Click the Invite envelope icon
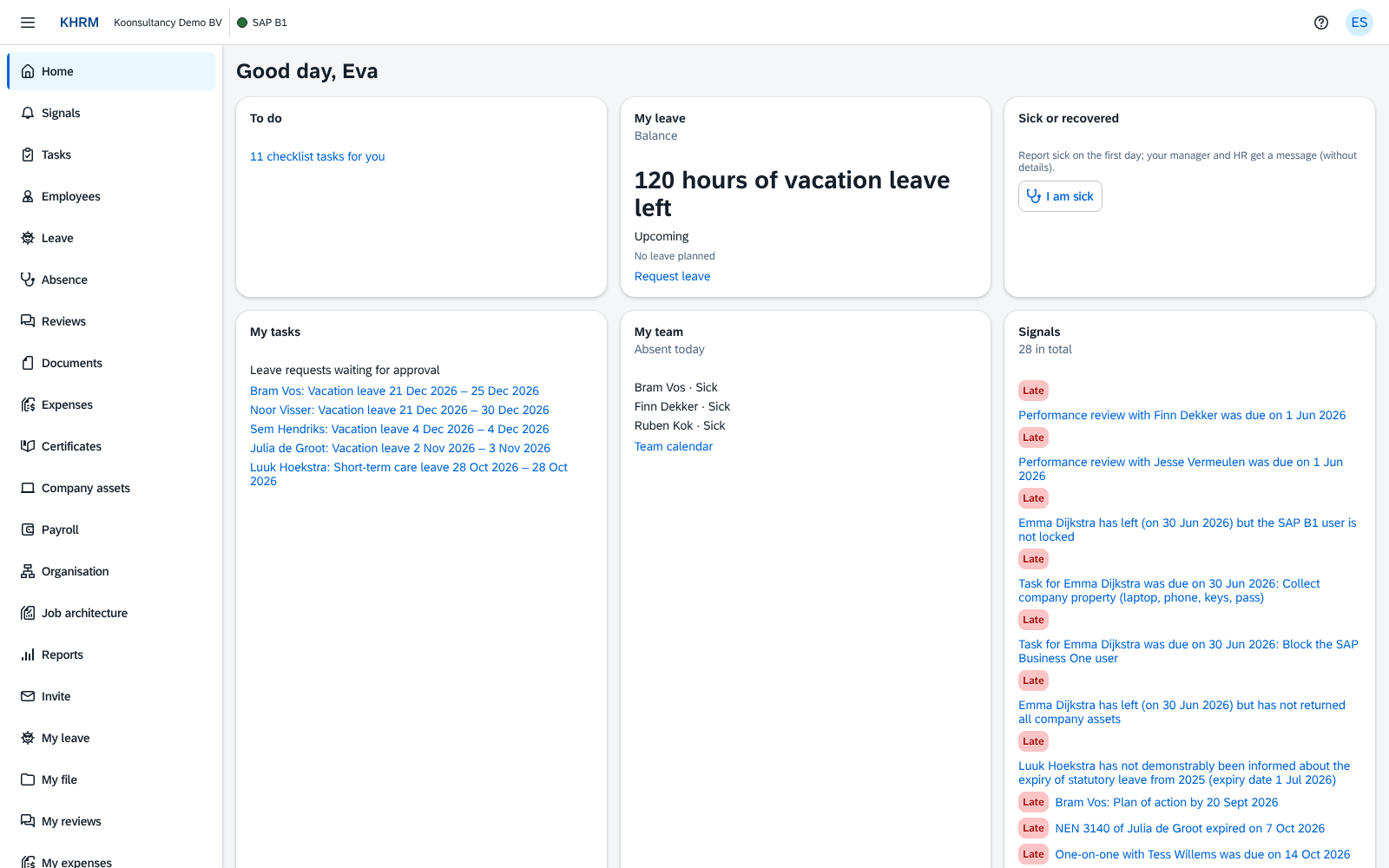 [x=28, y=696]
